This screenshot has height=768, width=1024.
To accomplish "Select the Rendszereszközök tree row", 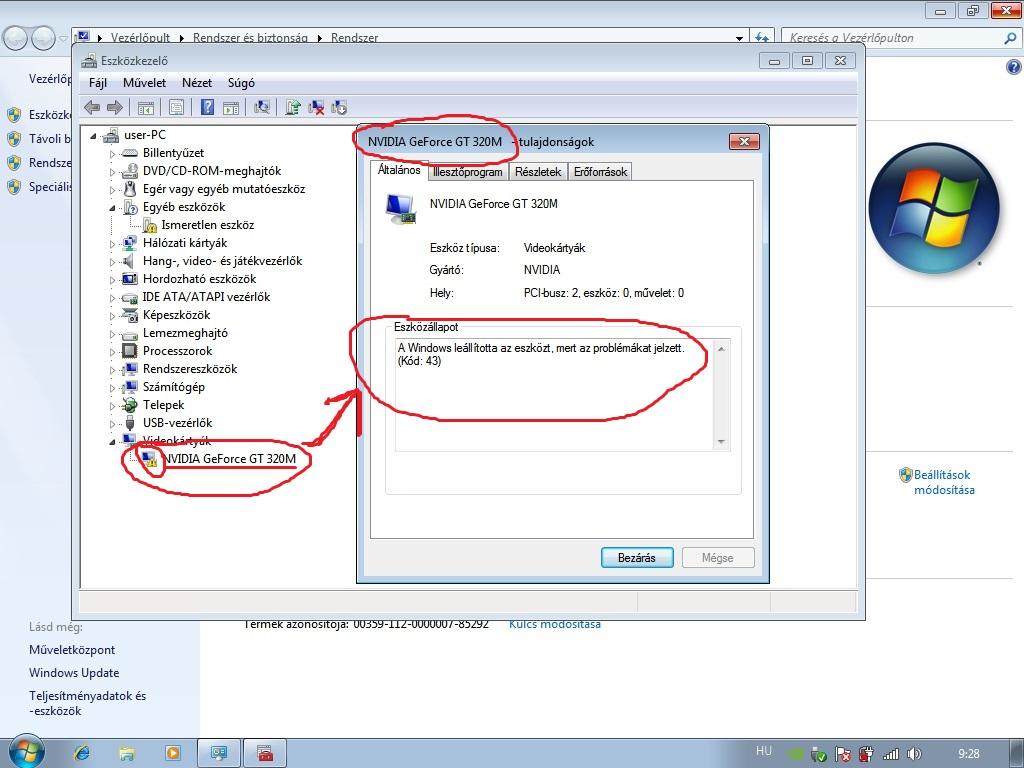I will (190, 369).
